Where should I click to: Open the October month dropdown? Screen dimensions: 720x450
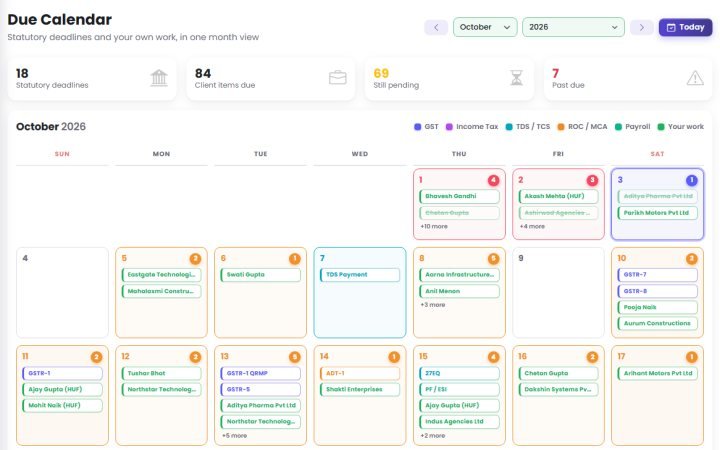485,27
